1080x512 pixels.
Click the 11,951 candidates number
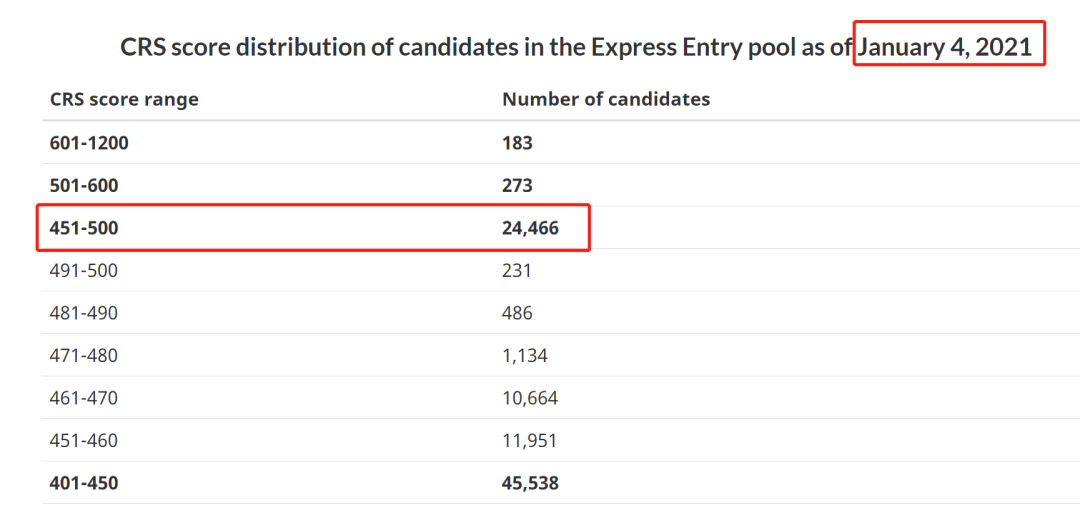[529, 441]
